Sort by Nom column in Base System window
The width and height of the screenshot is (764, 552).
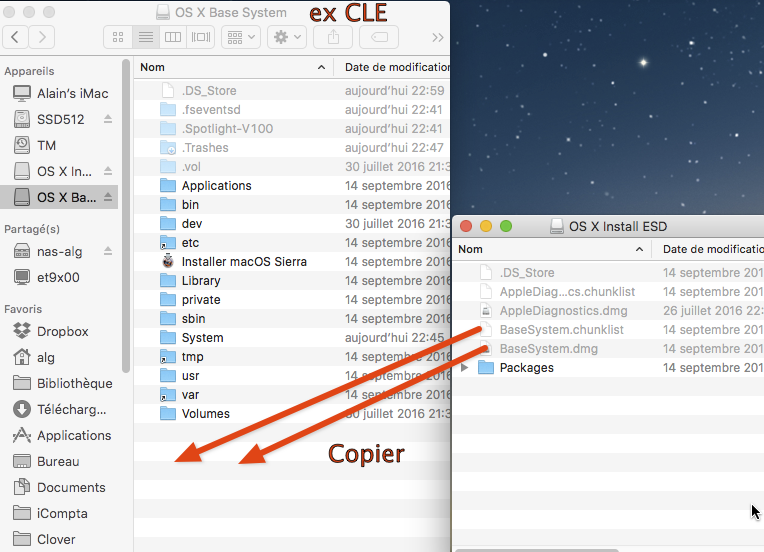coord(233,67)
